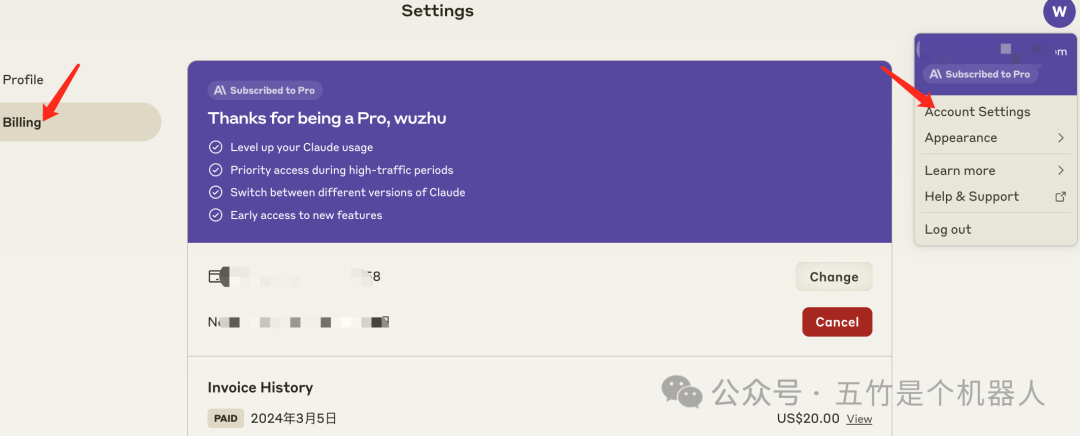This screenshot has height=436, width=1080.
Task: Open Account Settings from the user menu
Action: [x=977, y=112]
